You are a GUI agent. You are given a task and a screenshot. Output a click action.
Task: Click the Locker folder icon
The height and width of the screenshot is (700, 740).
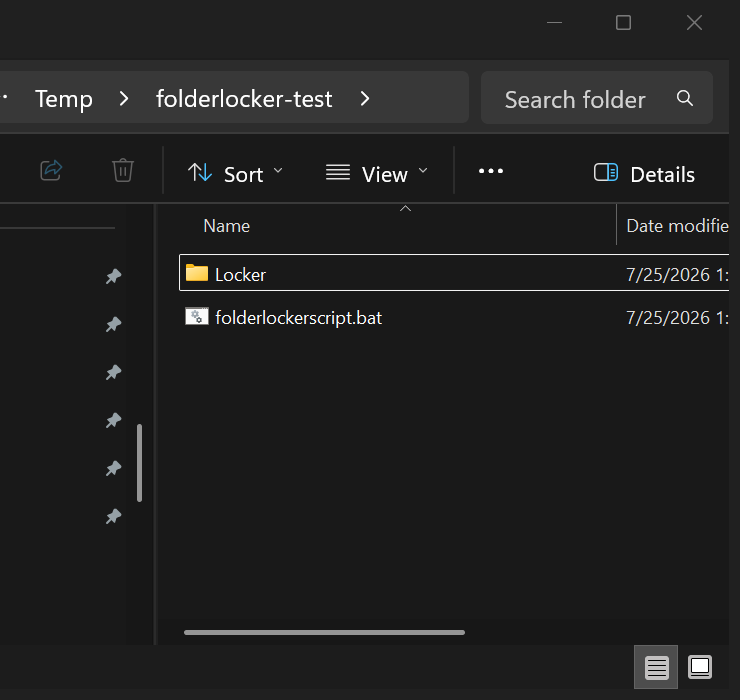tap(197, 273)
